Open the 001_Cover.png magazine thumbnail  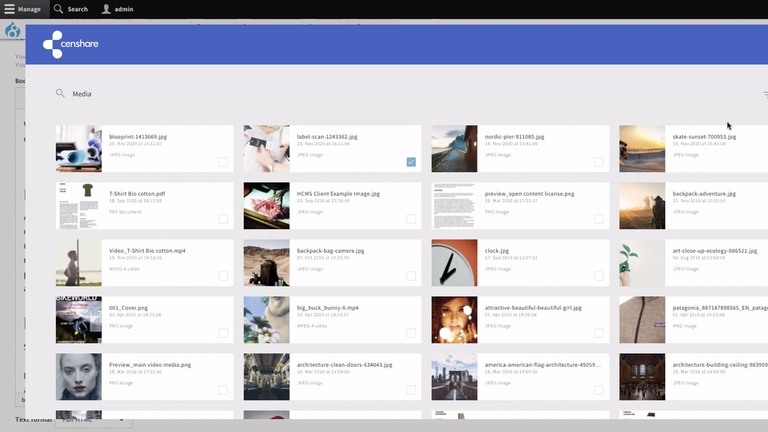[x=78, y=320]
